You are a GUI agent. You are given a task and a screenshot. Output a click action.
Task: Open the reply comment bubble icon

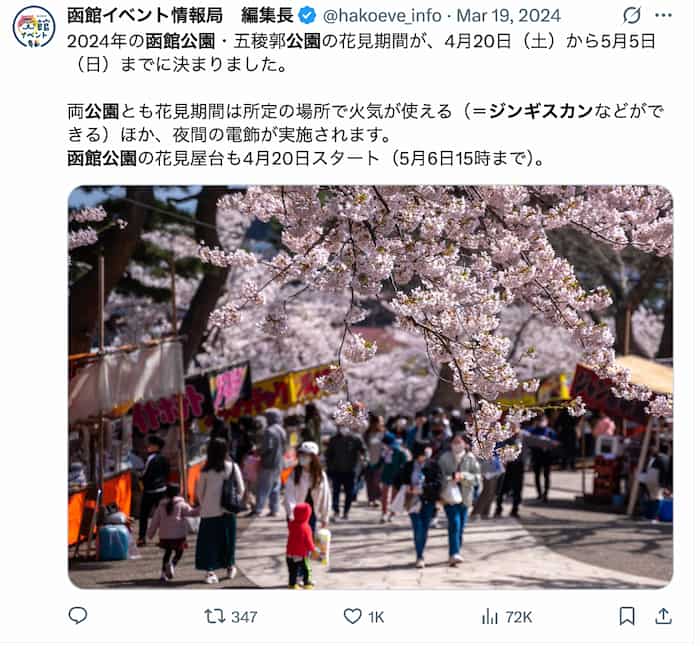tap(78, 616)
